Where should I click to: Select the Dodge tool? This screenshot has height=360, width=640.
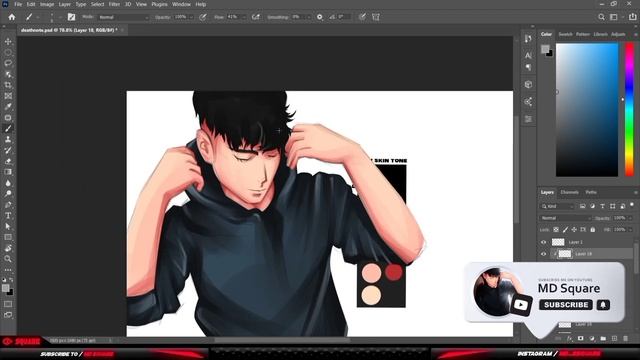[x=8, y=193]
